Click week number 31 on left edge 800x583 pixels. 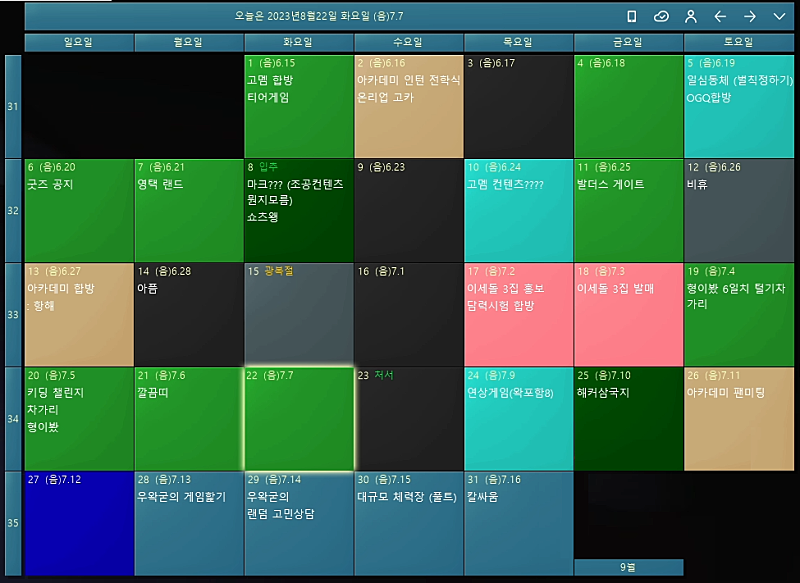13,106
